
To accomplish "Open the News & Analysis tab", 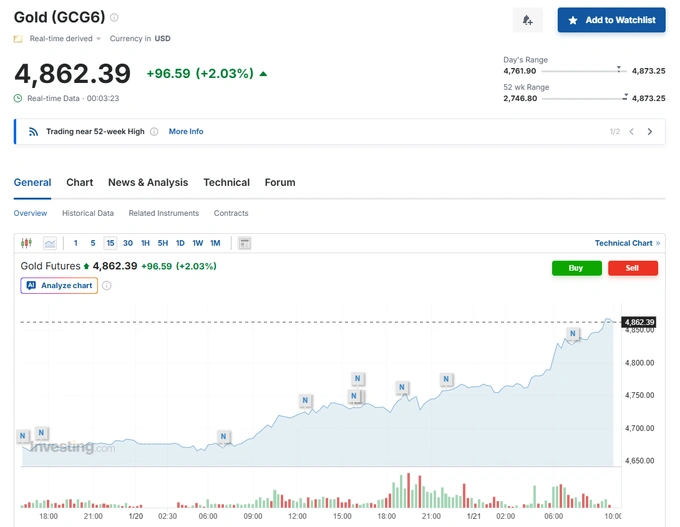I will click(x=148, y=183).
